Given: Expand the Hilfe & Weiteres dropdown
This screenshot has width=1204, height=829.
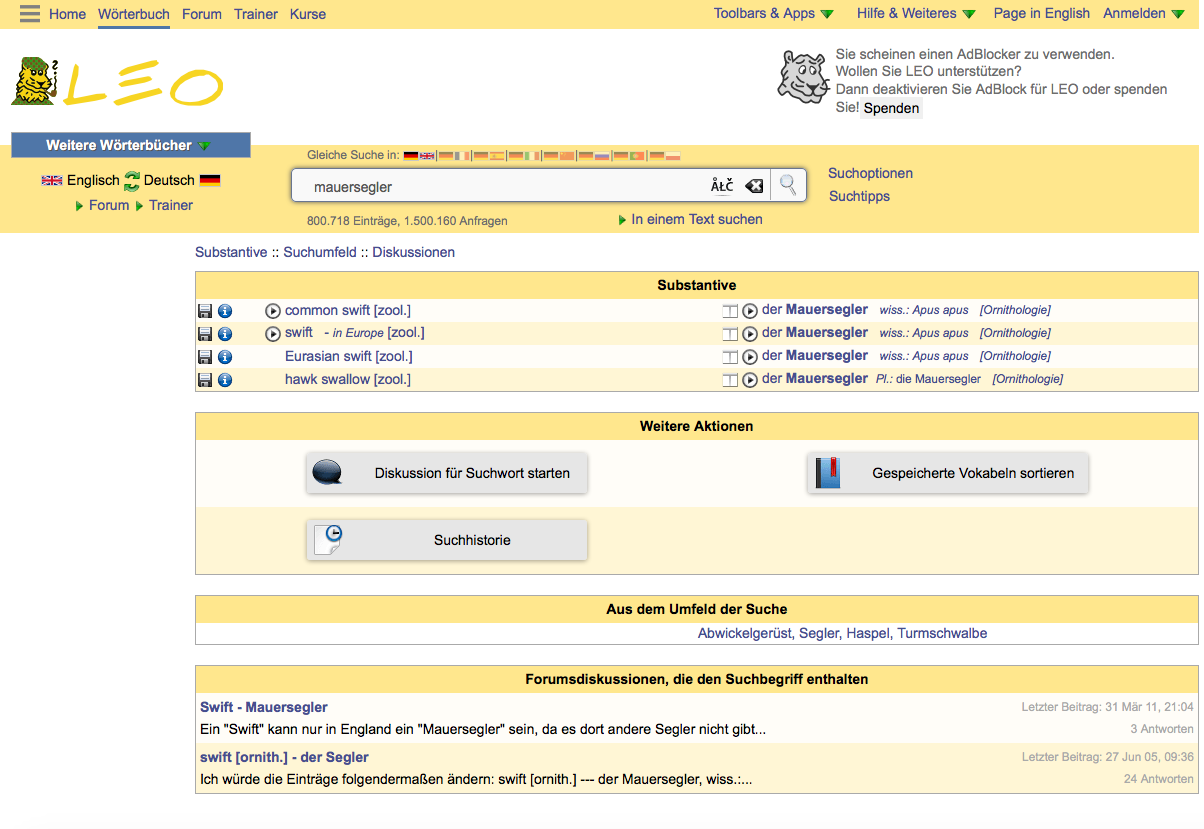Looking at the screenshot, I should coord(916,13).
